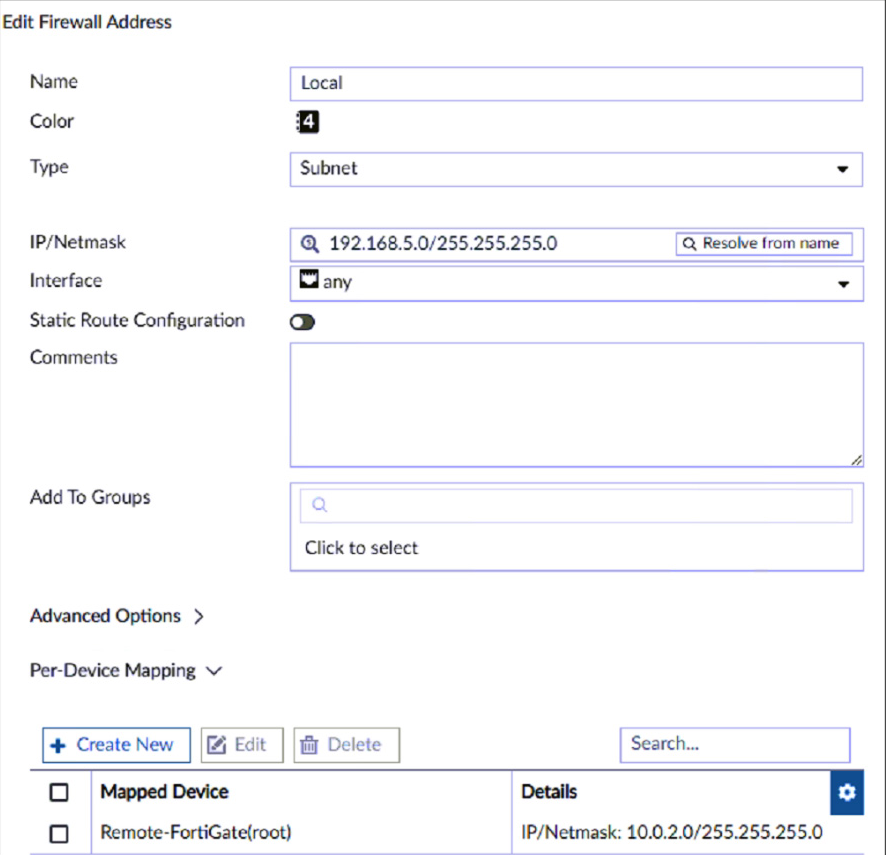
Task: Click the Resolve from name button
Action: click(x=764, y=243)
